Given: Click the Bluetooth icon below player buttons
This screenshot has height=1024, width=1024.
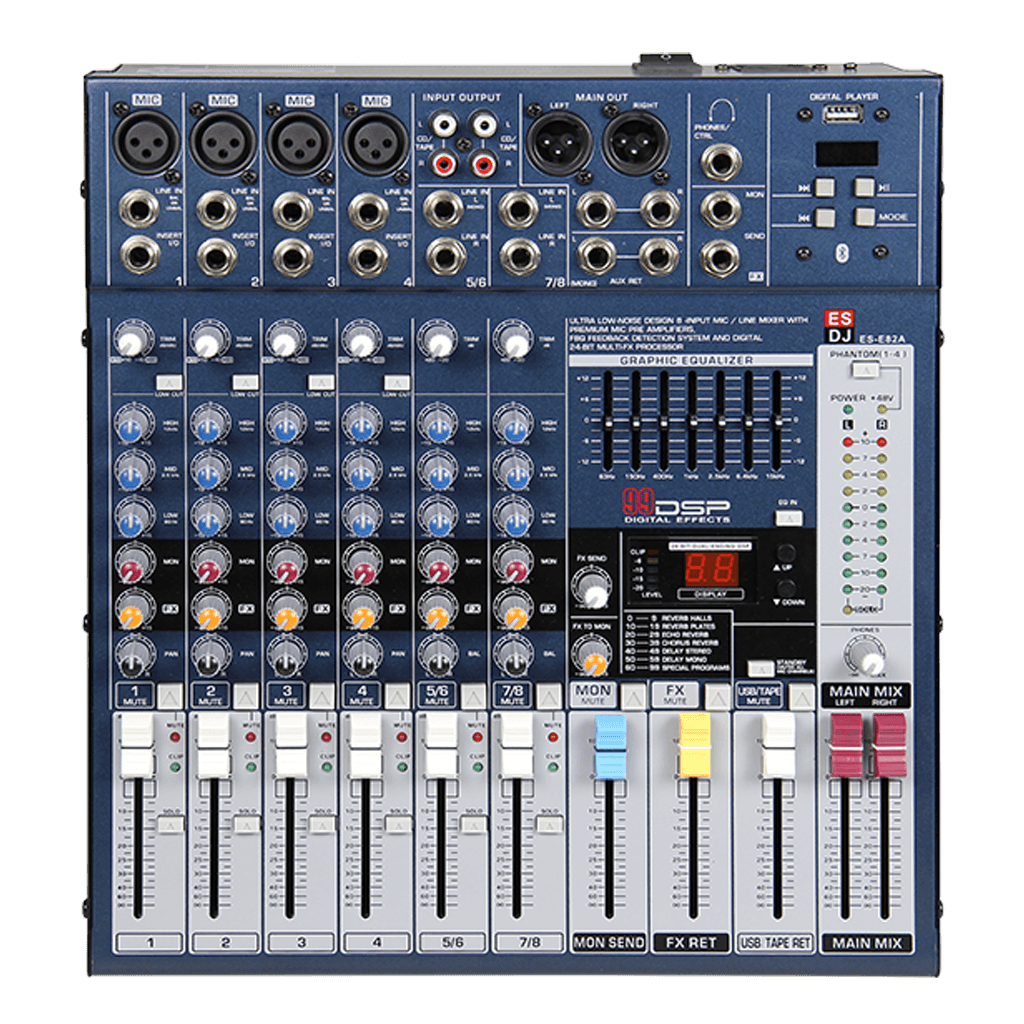Looking at the screenshot, I should [842, 252].
